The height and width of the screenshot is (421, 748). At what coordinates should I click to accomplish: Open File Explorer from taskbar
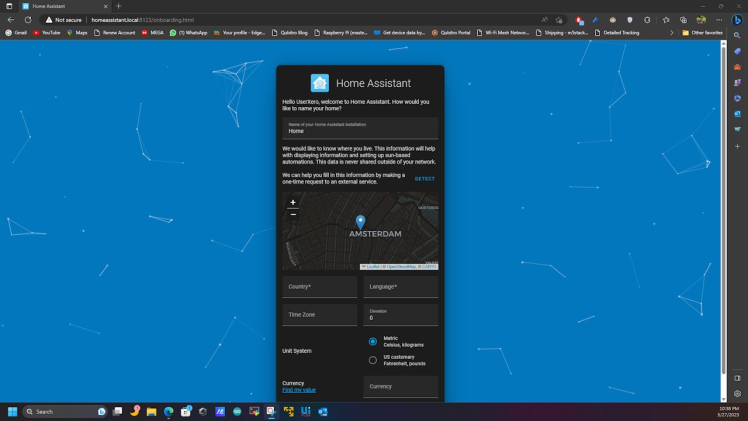coord(151,411)
